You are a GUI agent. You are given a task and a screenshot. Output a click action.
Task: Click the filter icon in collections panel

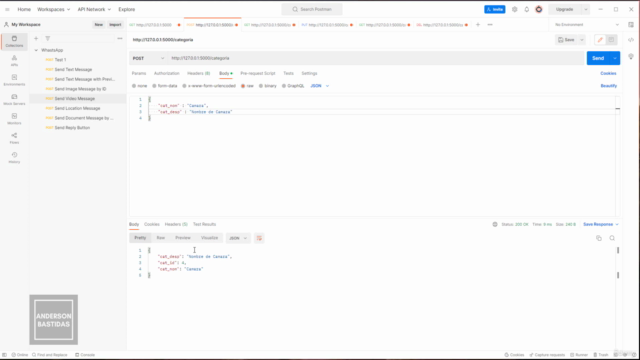point(48,38)
